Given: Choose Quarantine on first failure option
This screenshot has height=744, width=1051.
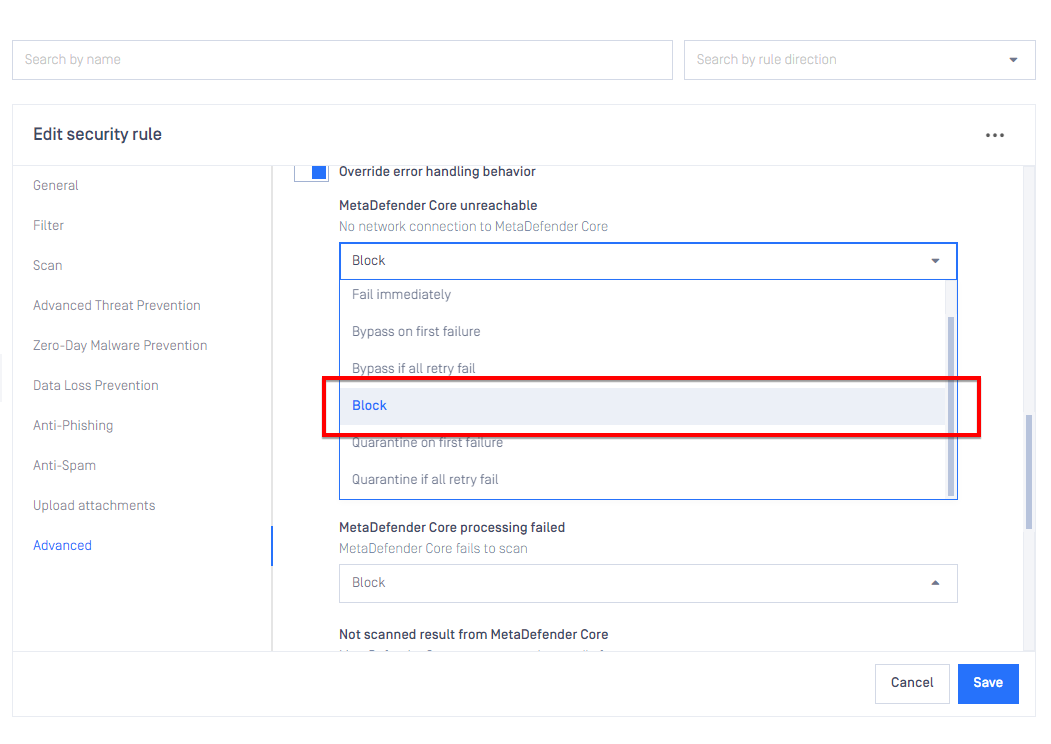Looking at the screenshot, I should 642,442.
